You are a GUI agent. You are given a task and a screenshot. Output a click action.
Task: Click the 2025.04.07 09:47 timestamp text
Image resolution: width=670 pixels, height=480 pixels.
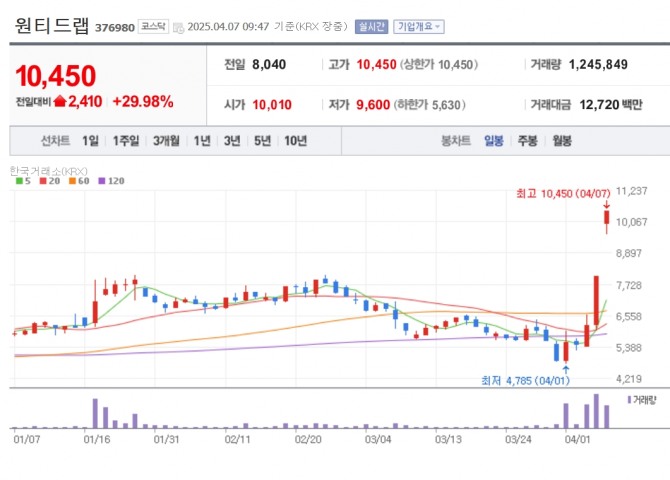(x=228, y=27)
